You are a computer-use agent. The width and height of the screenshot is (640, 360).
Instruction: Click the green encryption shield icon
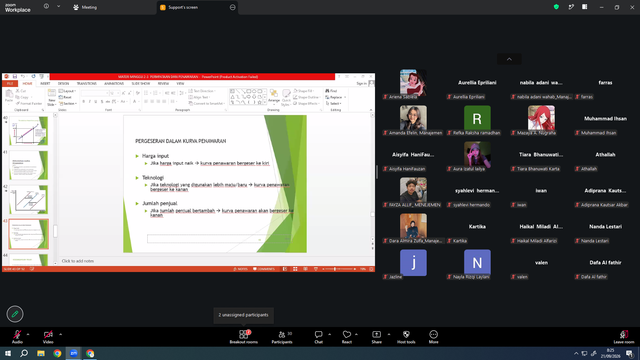556,7
